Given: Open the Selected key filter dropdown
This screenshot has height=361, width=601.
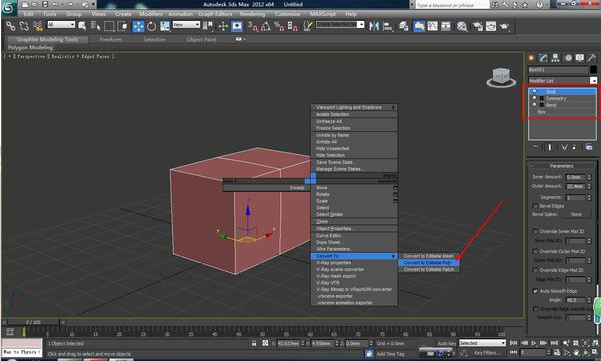Looking at the screenshot, I should [x=482, y=343].
